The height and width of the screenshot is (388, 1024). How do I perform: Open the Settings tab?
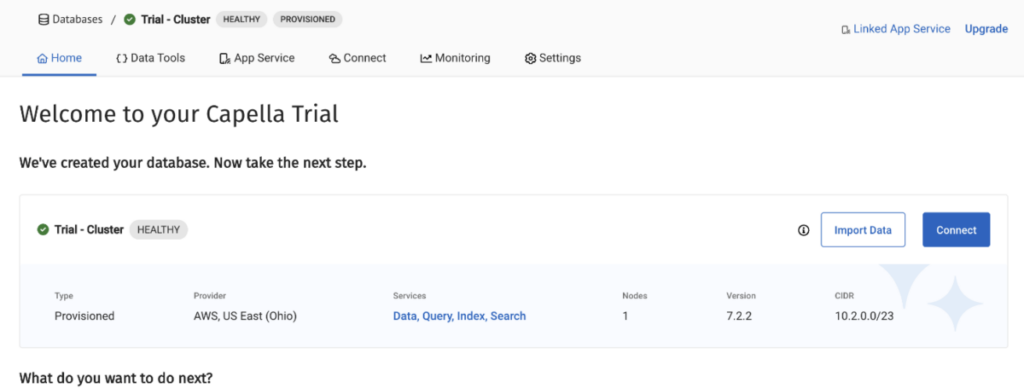point(552,58)
